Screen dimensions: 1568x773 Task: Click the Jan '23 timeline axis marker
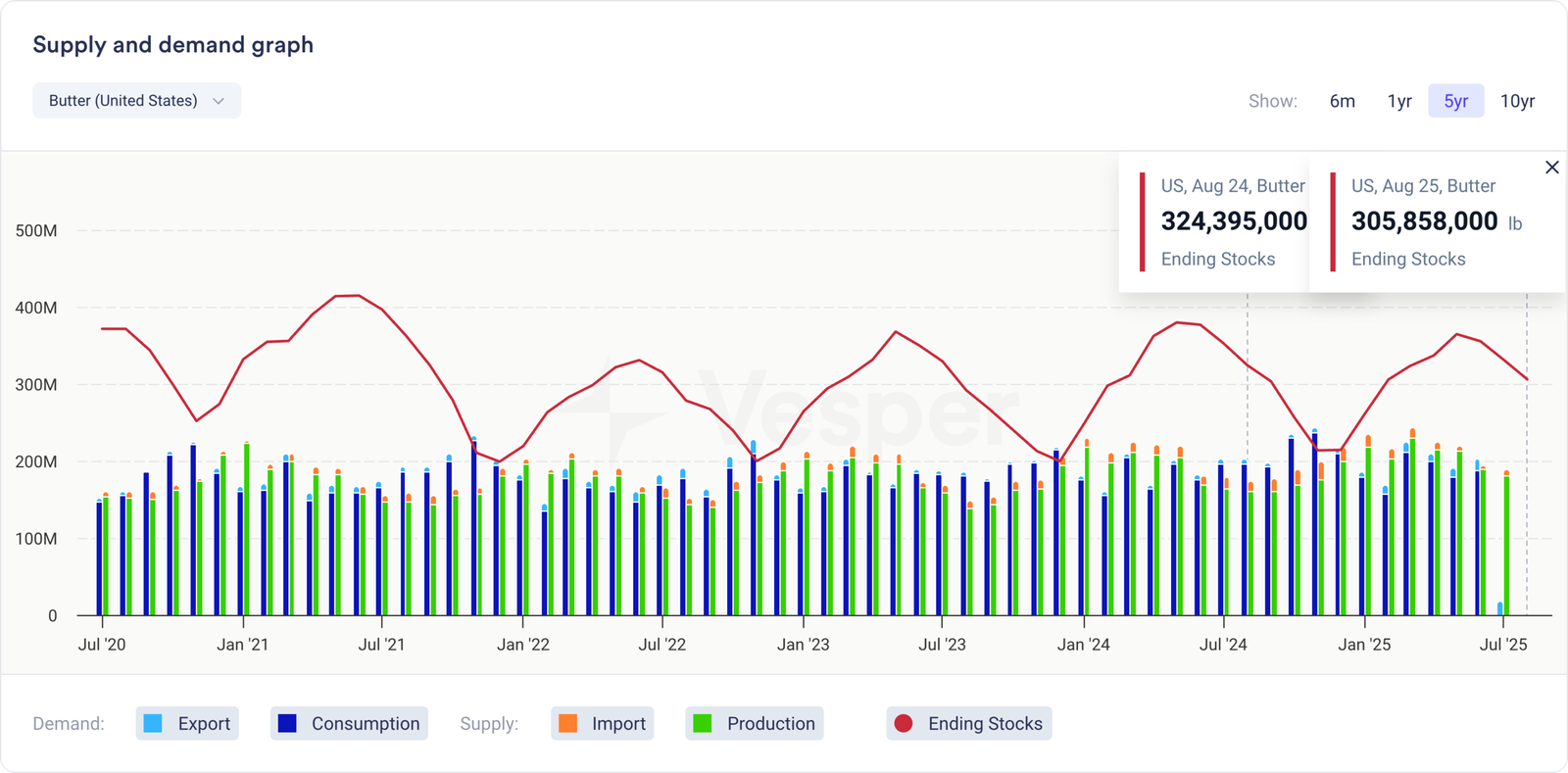(803, 644)
